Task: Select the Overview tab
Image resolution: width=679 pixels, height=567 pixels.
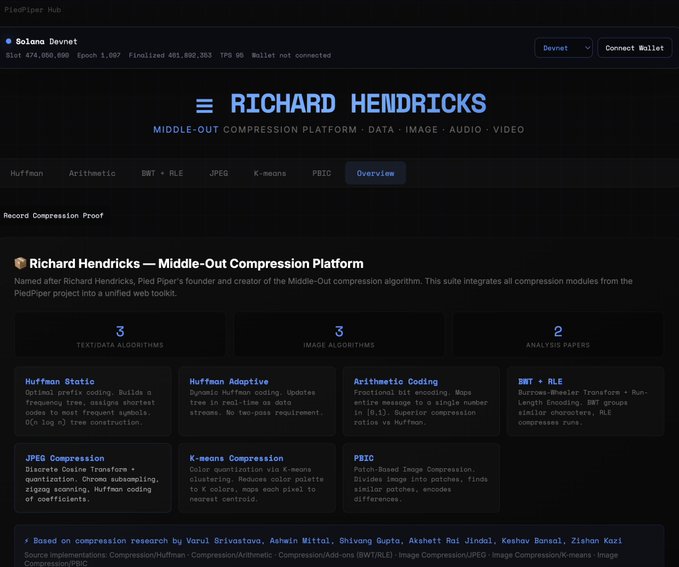Action: click(375, 173)
